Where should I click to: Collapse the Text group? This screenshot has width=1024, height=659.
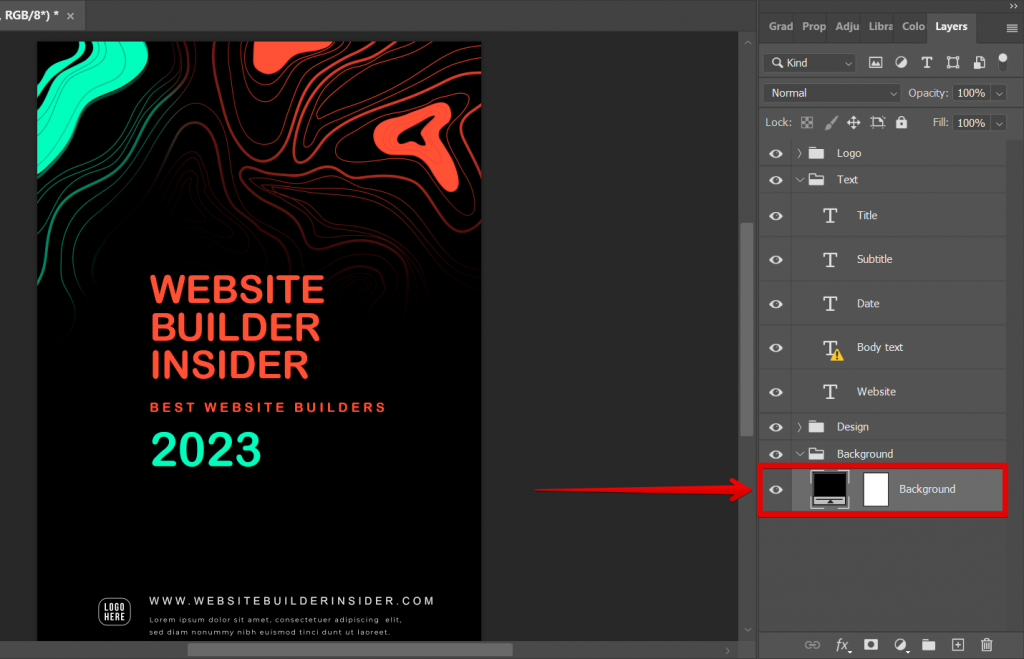click(x=798, y=179)
